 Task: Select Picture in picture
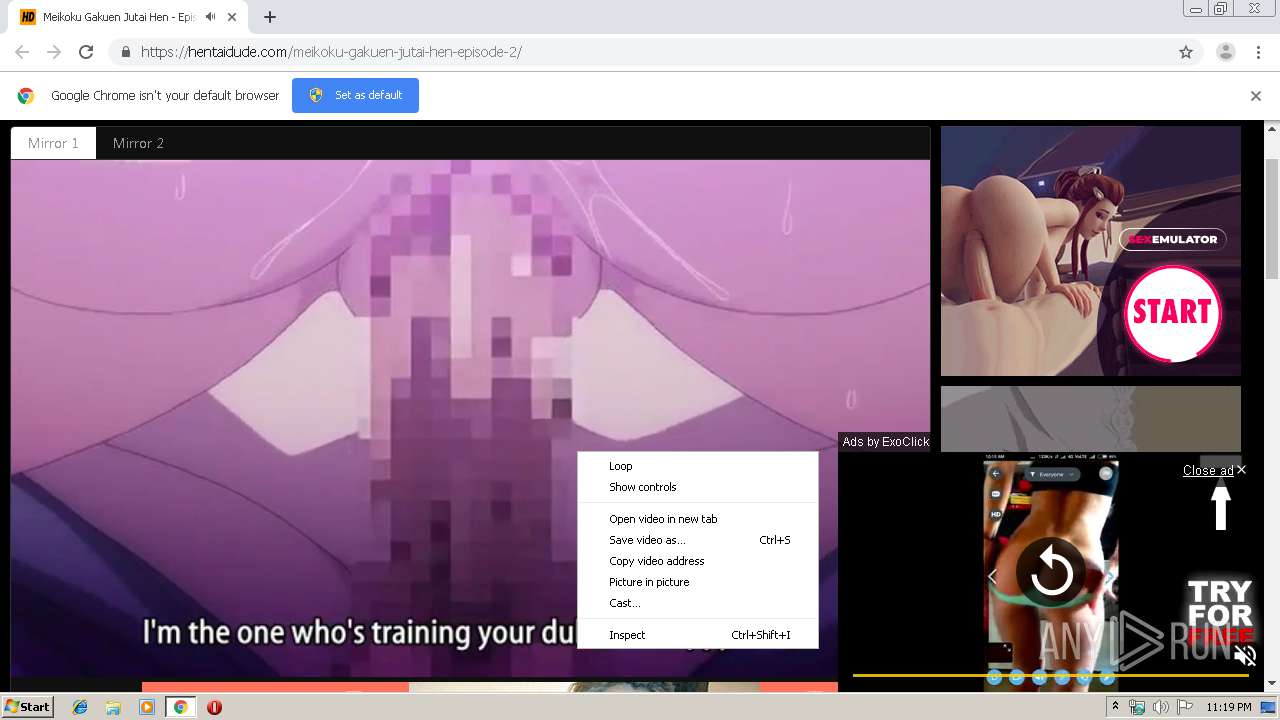click(698, 582)
